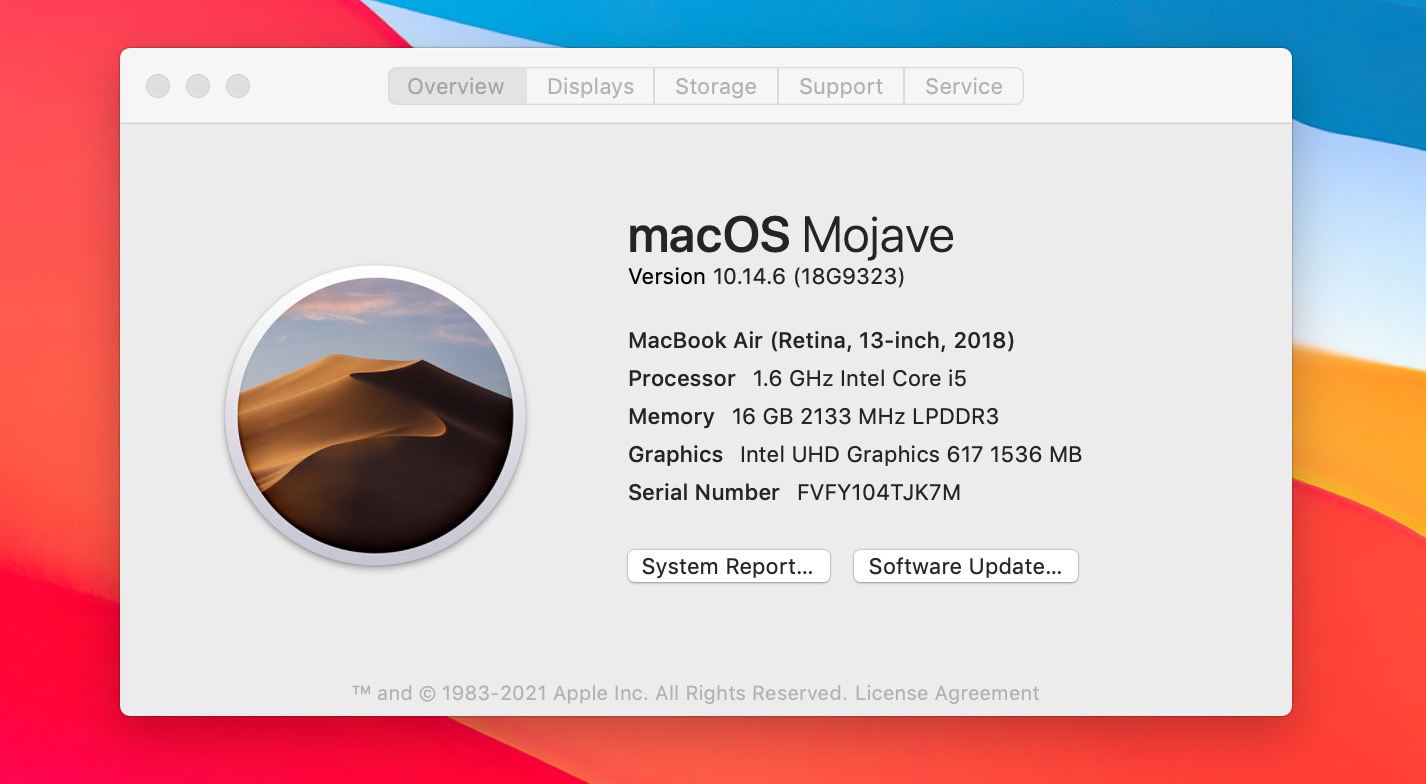Screen dimensions: 1426x784
Task: Open the License Agreement link
Action: coord(947,693)
